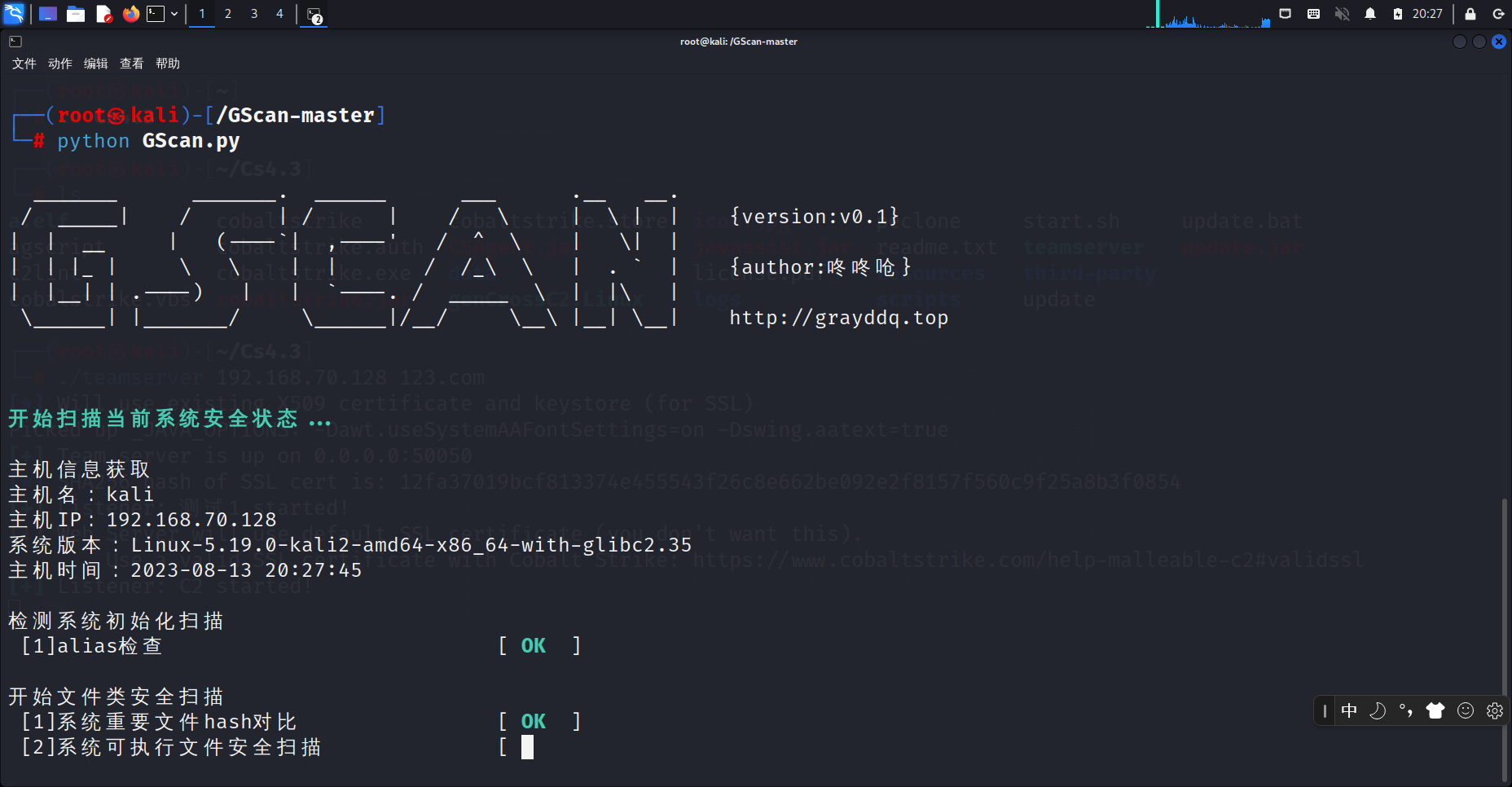Open Fcitx settings via the gear icon
This screenshot has height=787, width=1512.
point(1494,710)
